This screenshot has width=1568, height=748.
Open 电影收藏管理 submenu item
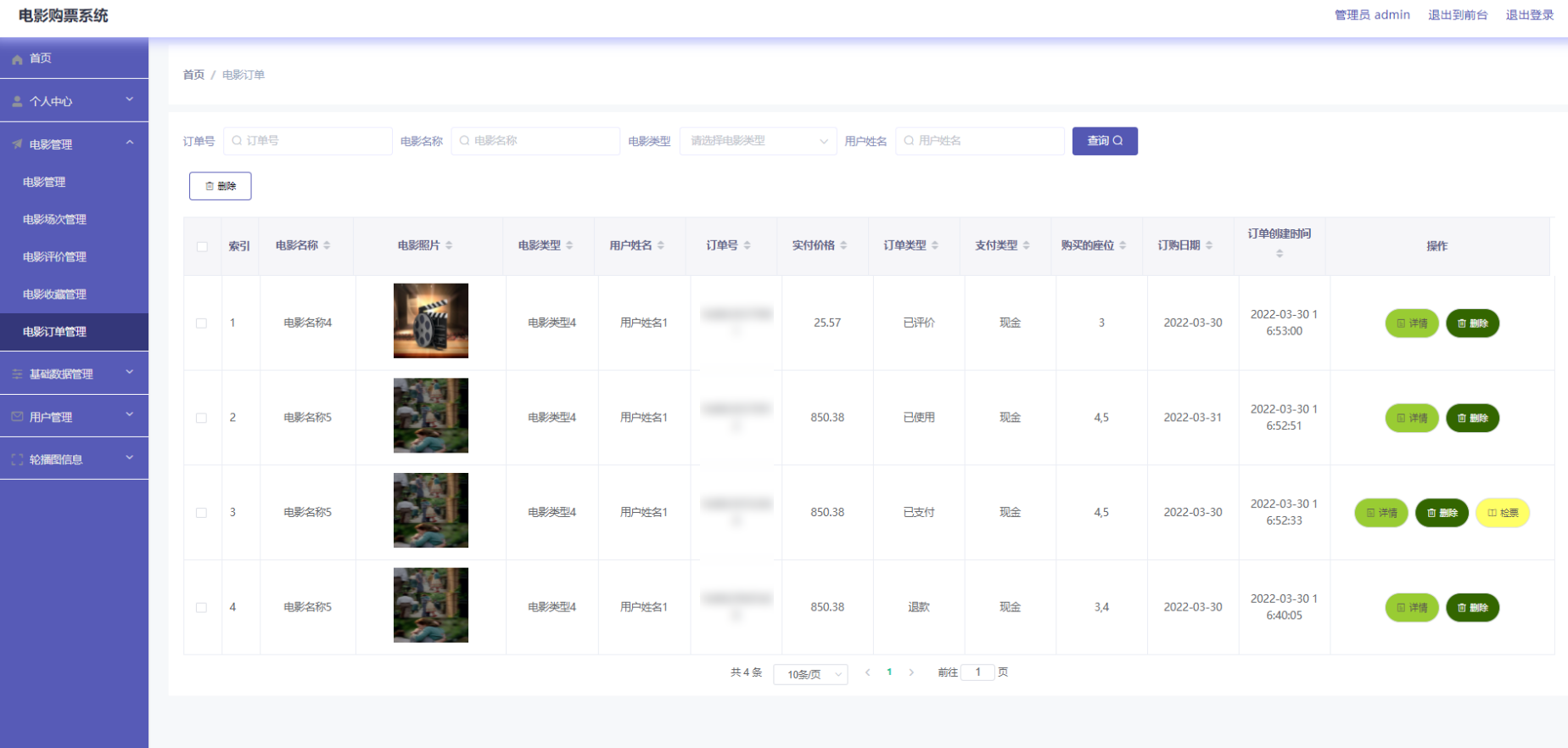74,294
